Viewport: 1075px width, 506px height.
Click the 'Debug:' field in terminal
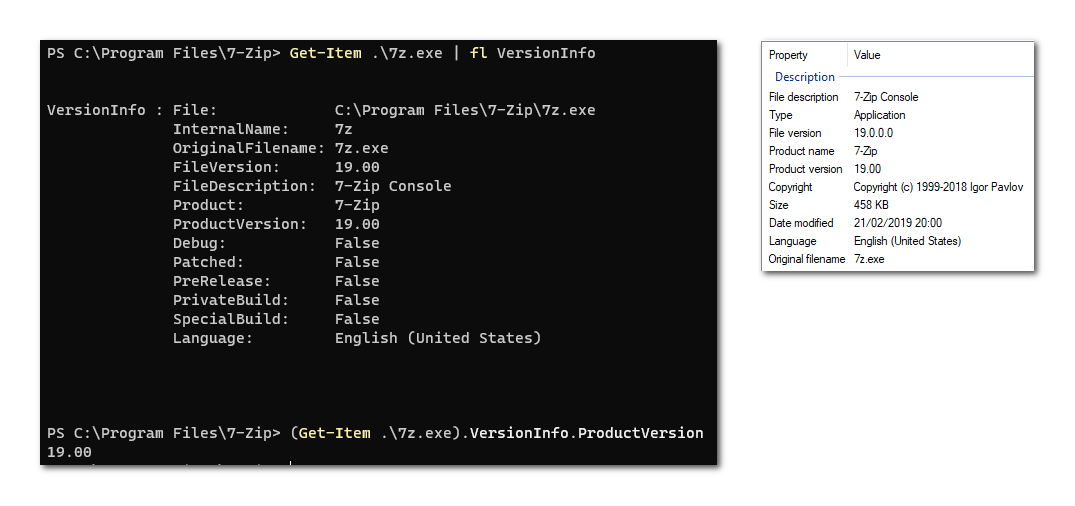tap(200, 243)
